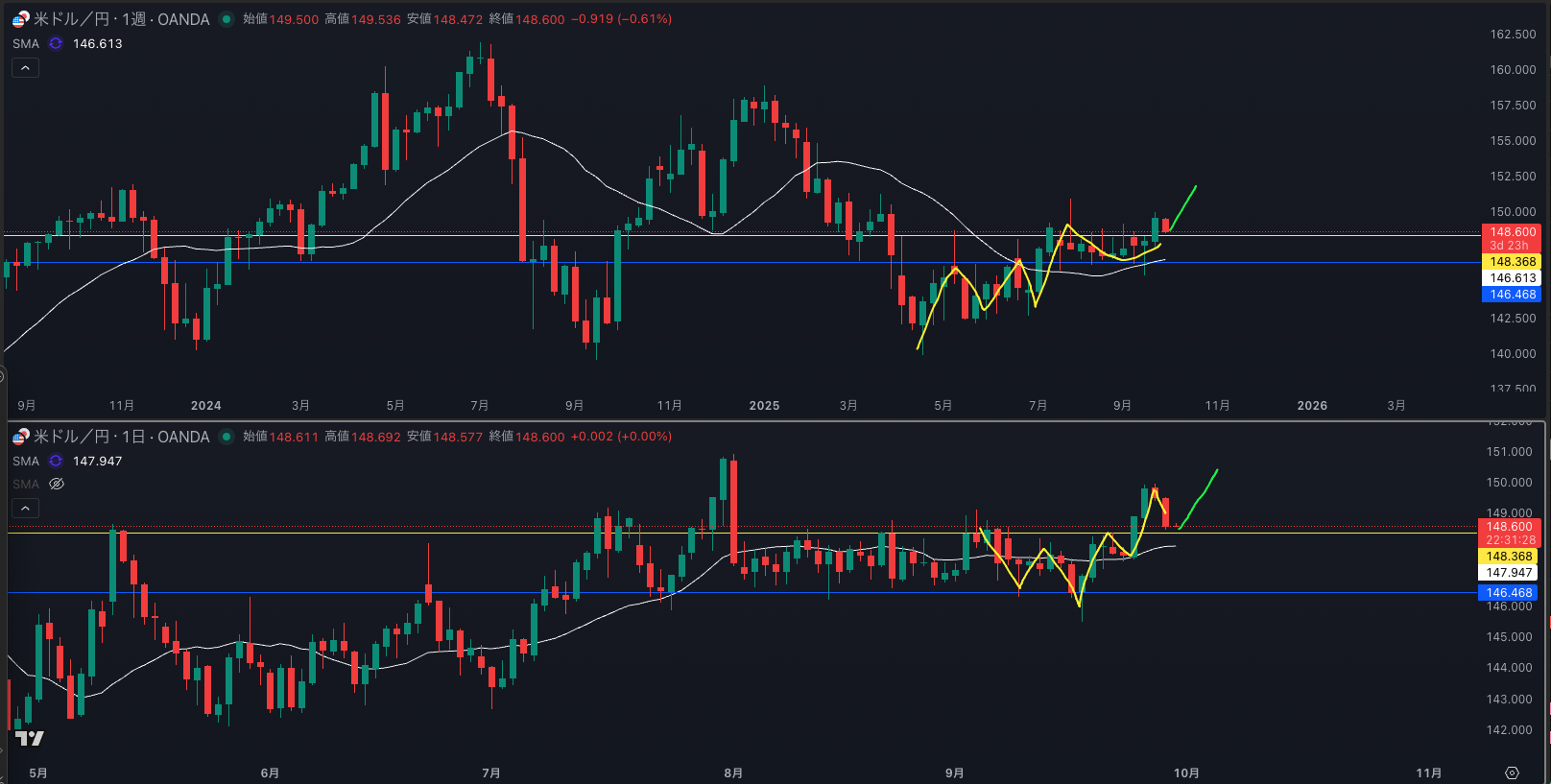
Task: Show the hidden SMA indicator via eye icon
Action: coord(57,485)
